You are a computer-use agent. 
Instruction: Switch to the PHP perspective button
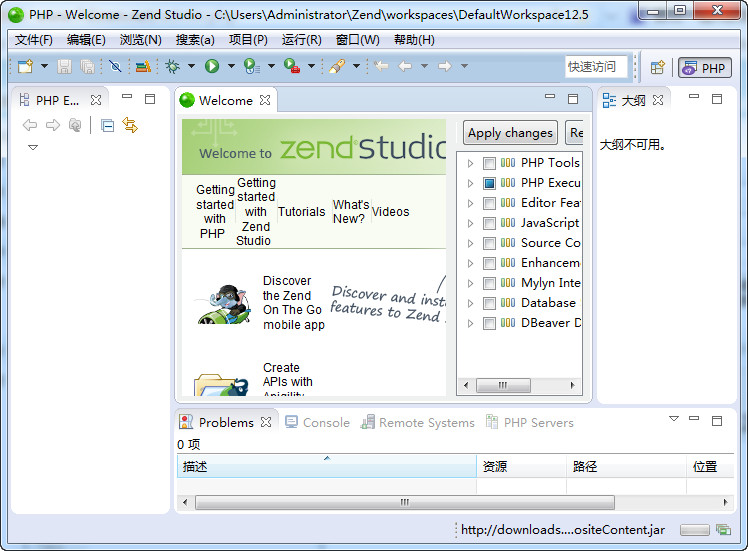705,68
